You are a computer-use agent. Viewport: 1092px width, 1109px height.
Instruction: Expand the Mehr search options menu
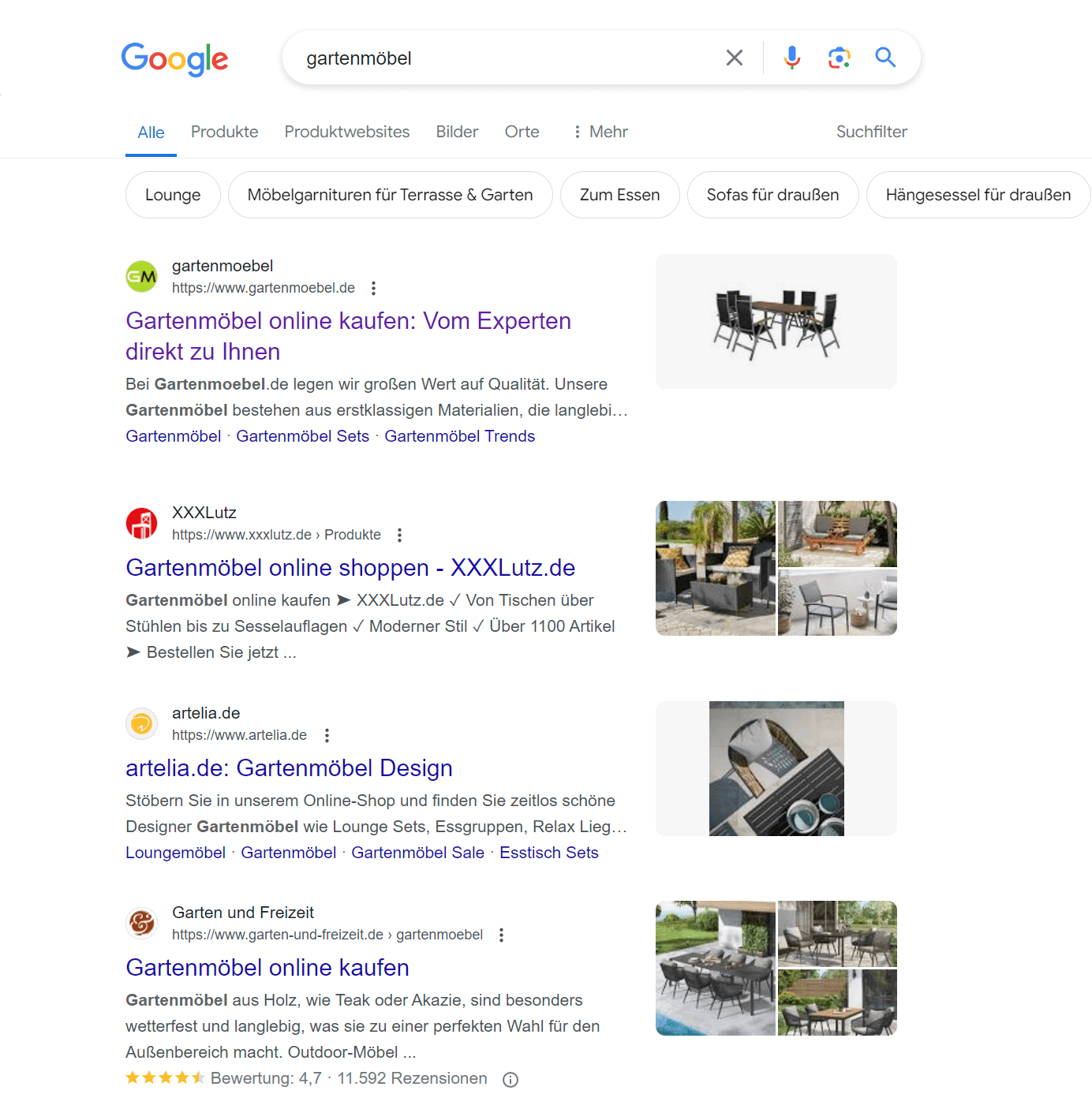click(600, 132)
